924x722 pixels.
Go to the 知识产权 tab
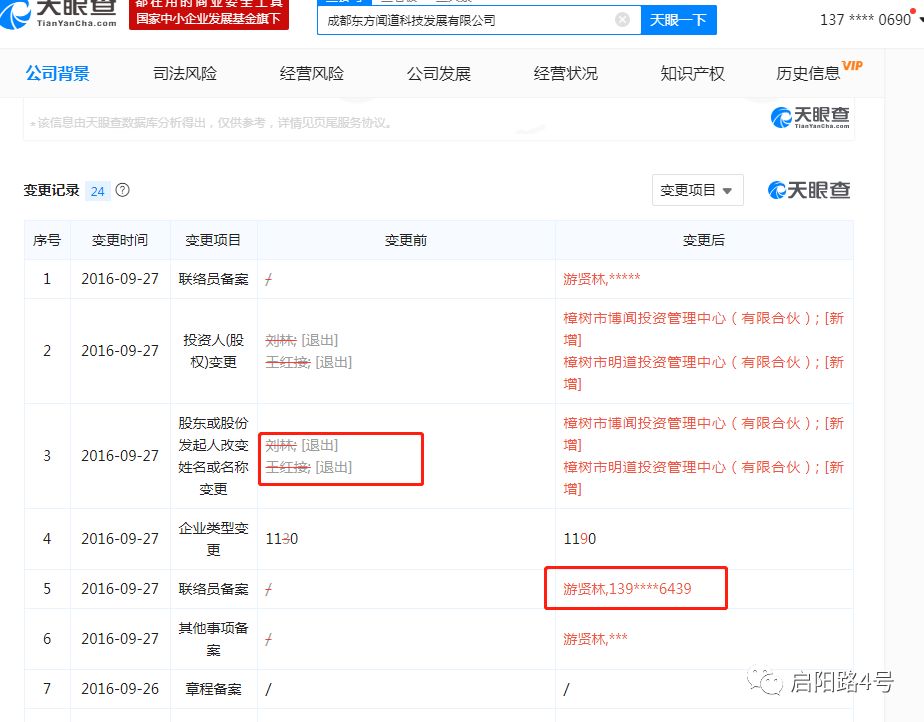click(x=692, y=74)
